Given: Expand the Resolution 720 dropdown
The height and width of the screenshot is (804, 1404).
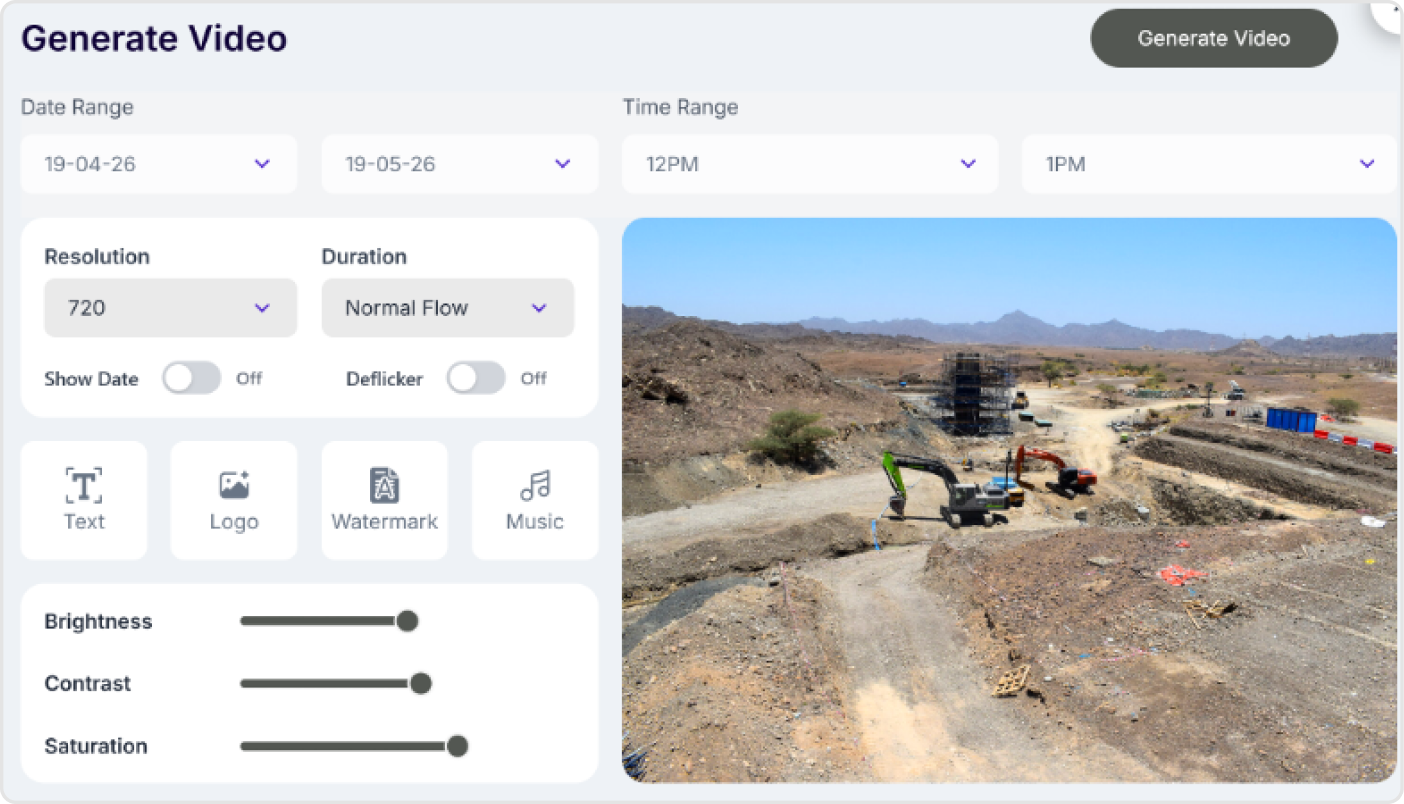Looking at the screenshot, I should click(171, 308).
